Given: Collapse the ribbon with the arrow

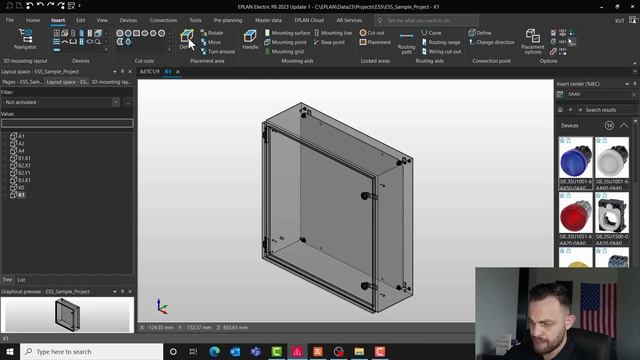Looking at the screenshot, I should [635, 63].
